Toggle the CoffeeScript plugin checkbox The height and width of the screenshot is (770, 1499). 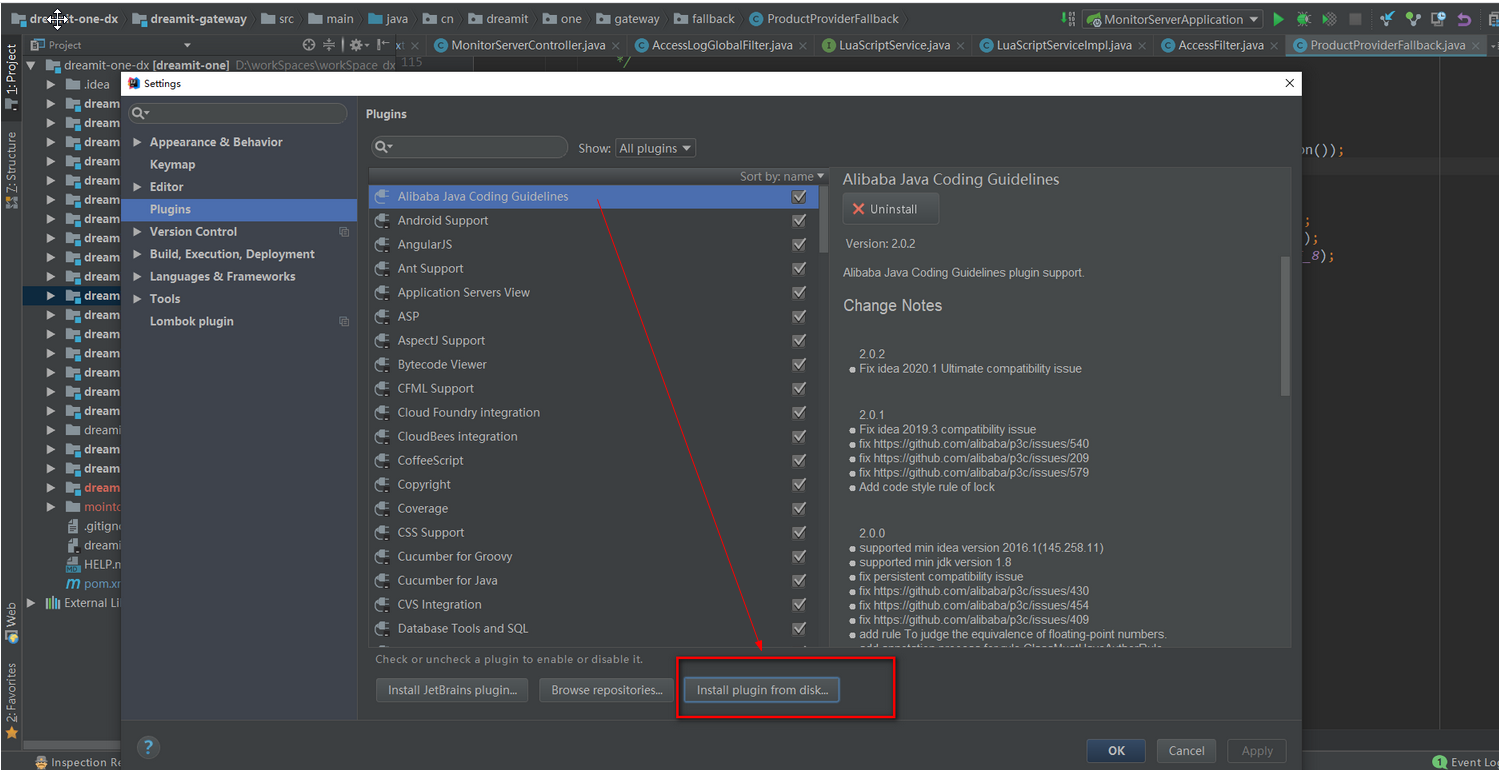click(798, 461)
